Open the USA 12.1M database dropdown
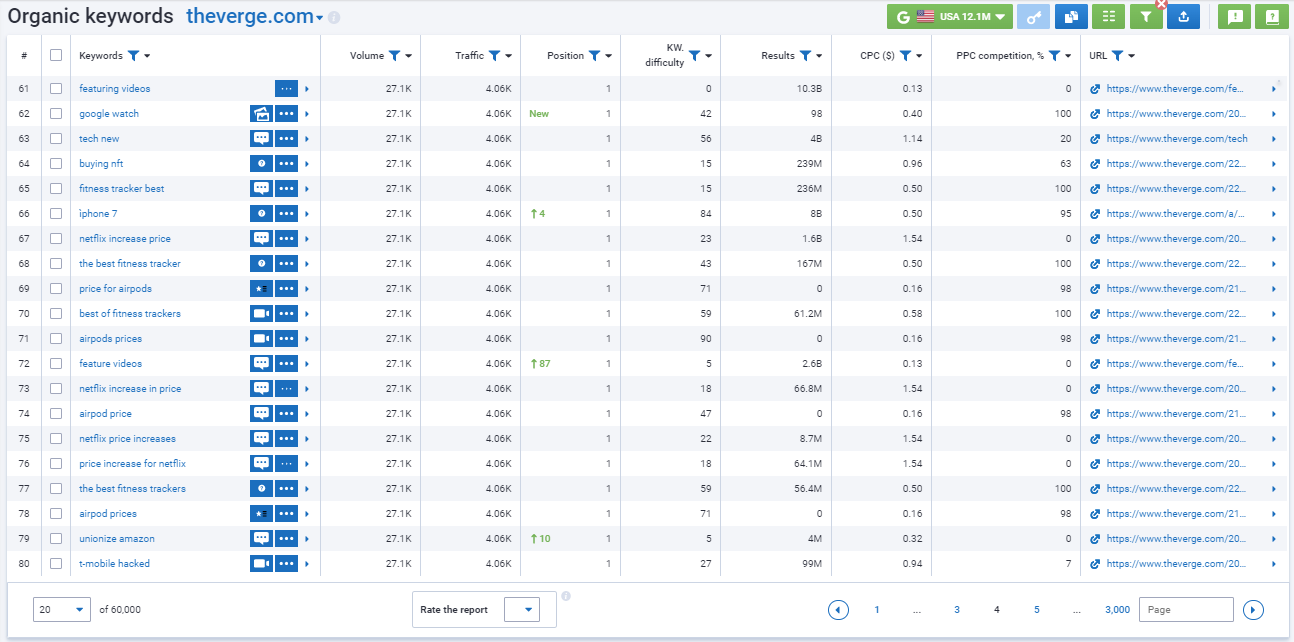 (950, 17)
